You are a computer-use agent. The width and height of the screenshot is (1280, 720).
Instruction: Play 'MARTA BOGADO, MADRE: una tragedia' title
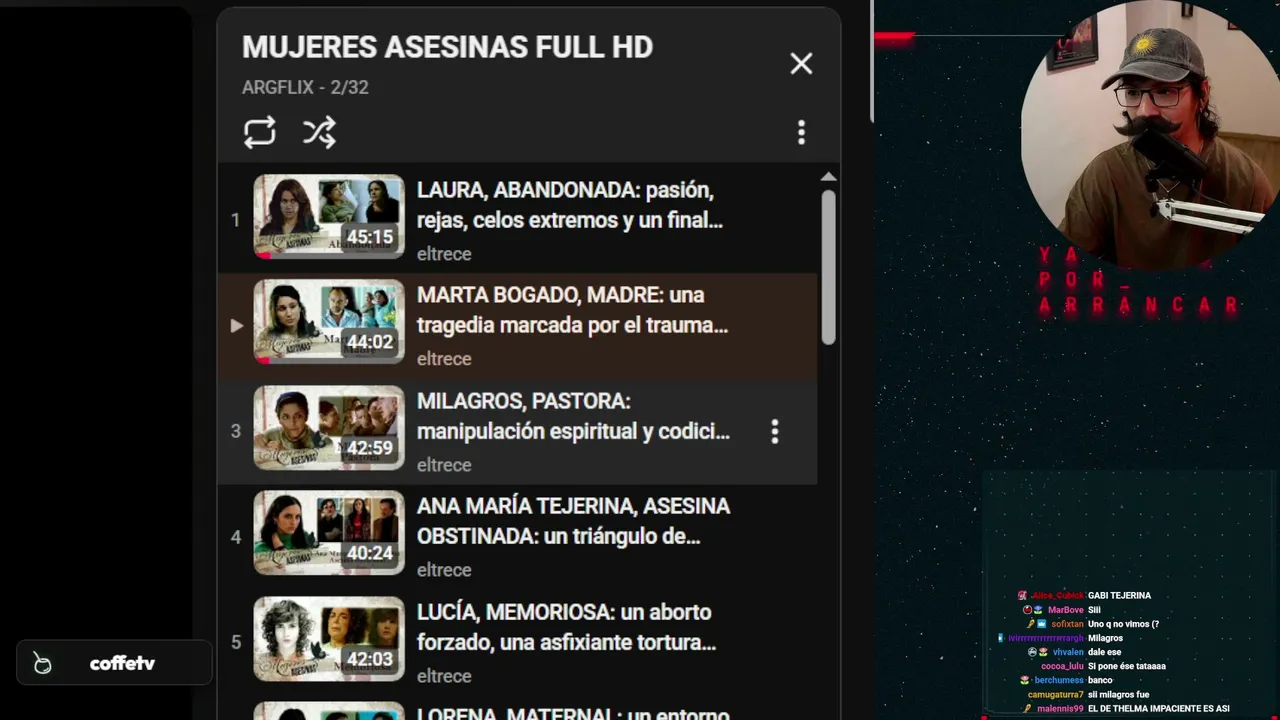click(573, 310)
